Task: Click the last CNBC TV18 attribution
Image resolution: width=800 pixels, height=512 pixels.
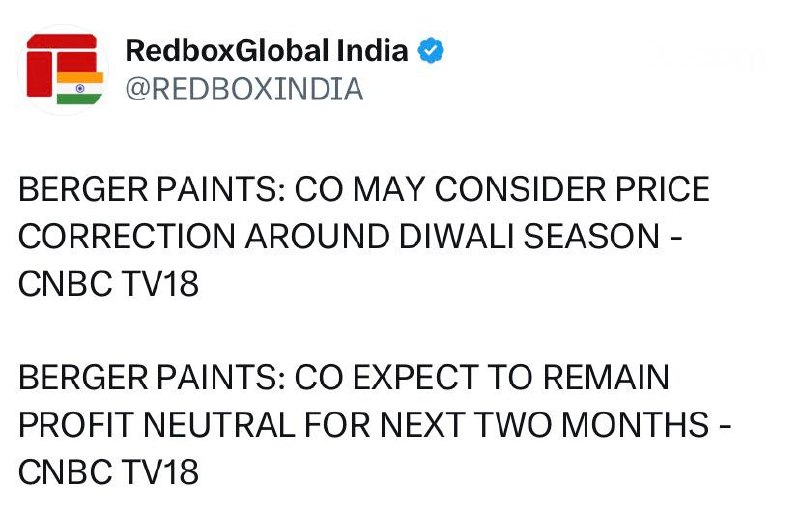Action: coord(108,472)
